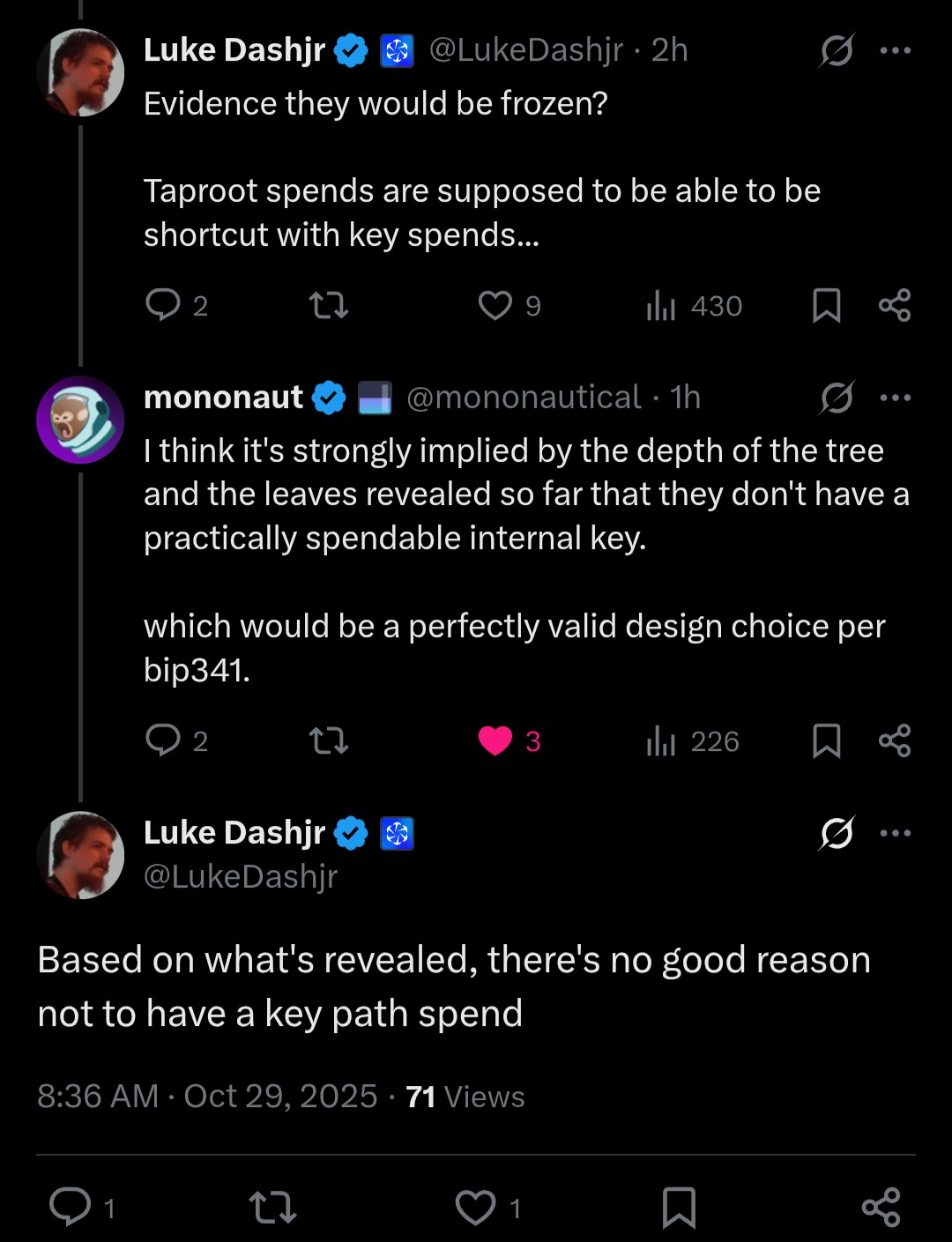Reply to mononaut's tweet
The width and height of the screenshot is (952, 1242).
[163, 740]
